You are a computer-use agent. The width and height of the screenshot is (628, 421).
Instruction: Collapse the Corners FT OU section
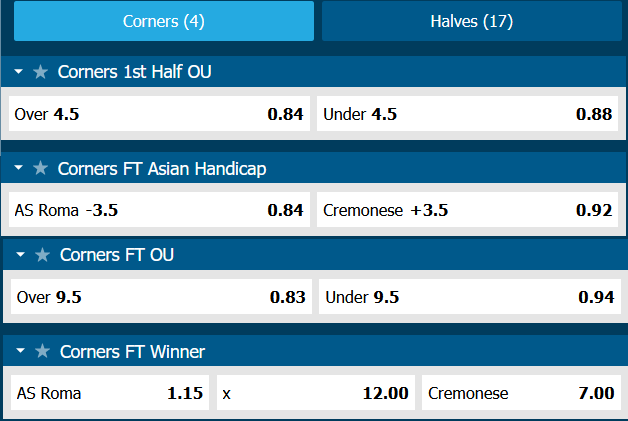(x=21, y=255)
